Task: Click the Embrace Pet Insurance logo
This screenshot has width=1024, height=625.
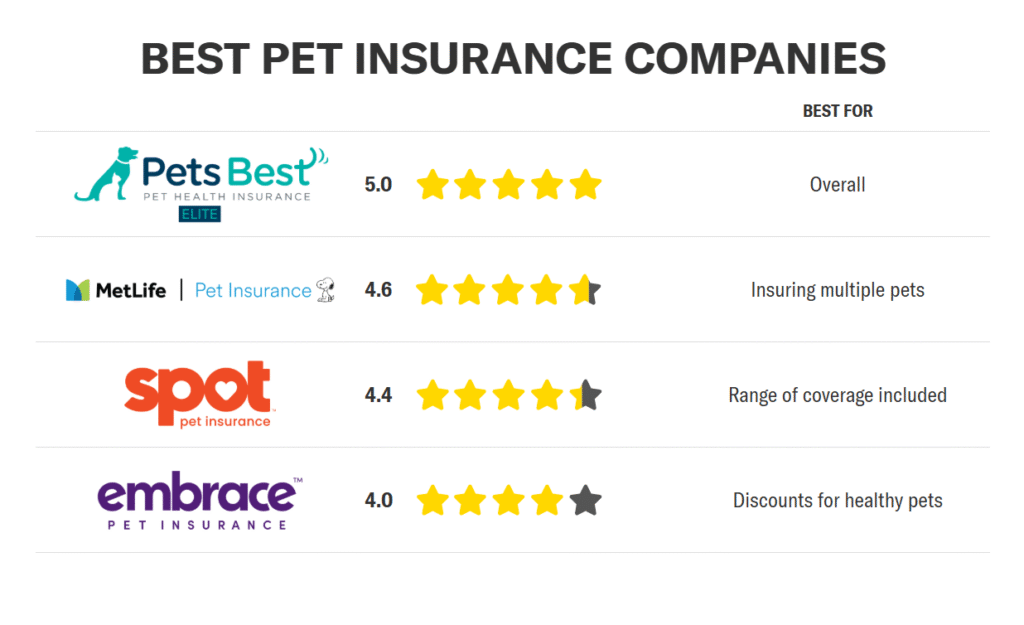Action: 200,500
